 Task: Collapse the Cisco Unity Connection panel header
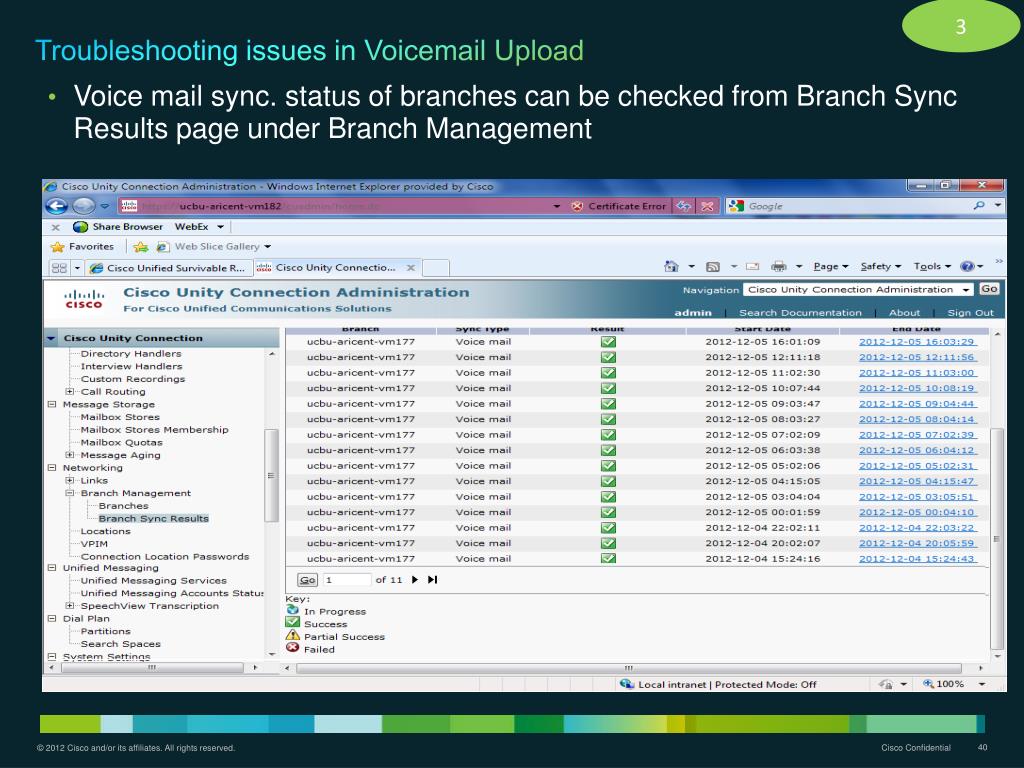tap(52, 338)
